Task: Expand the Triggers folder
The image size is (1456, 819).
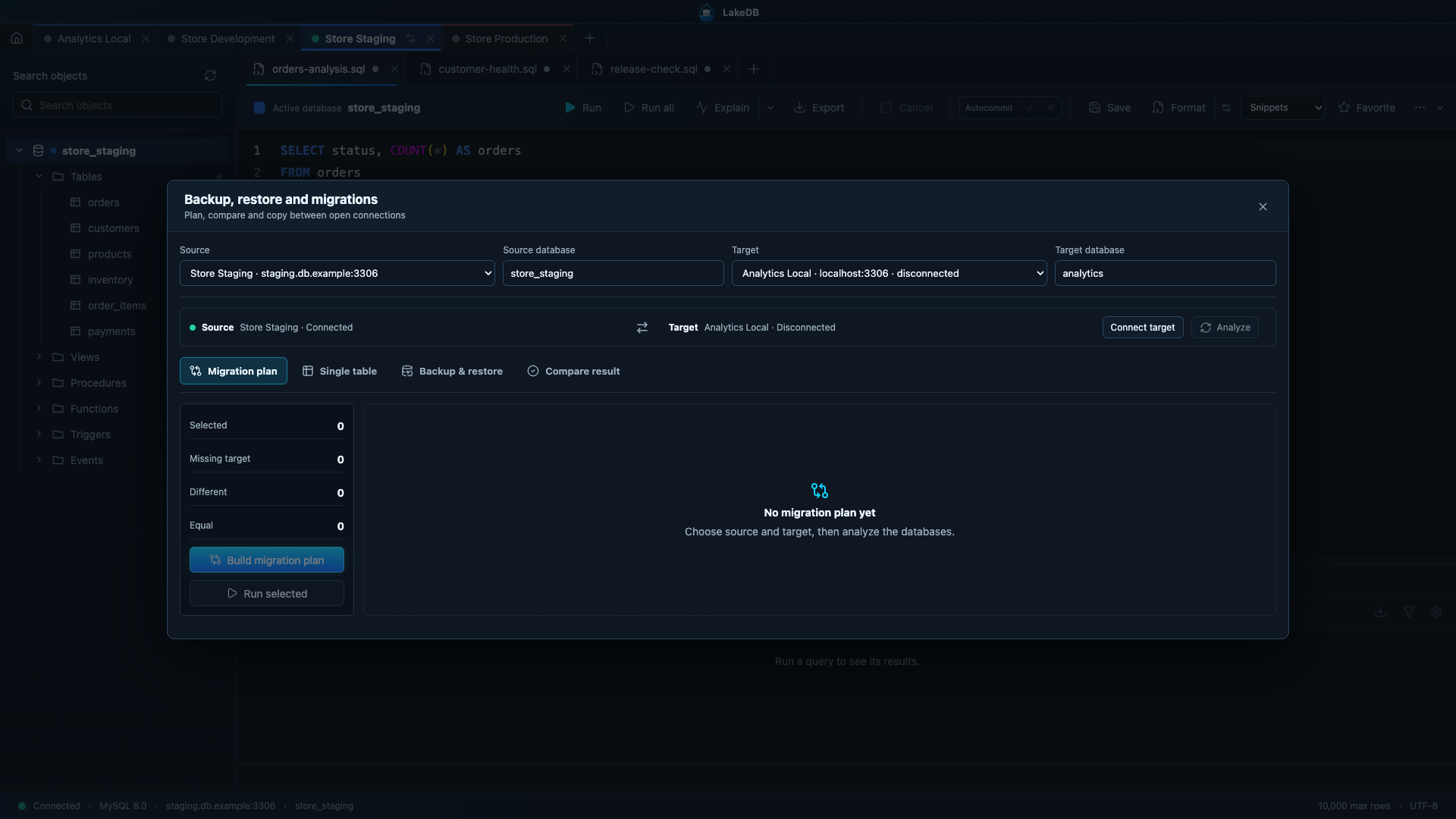Action: [x=39, y=435]
